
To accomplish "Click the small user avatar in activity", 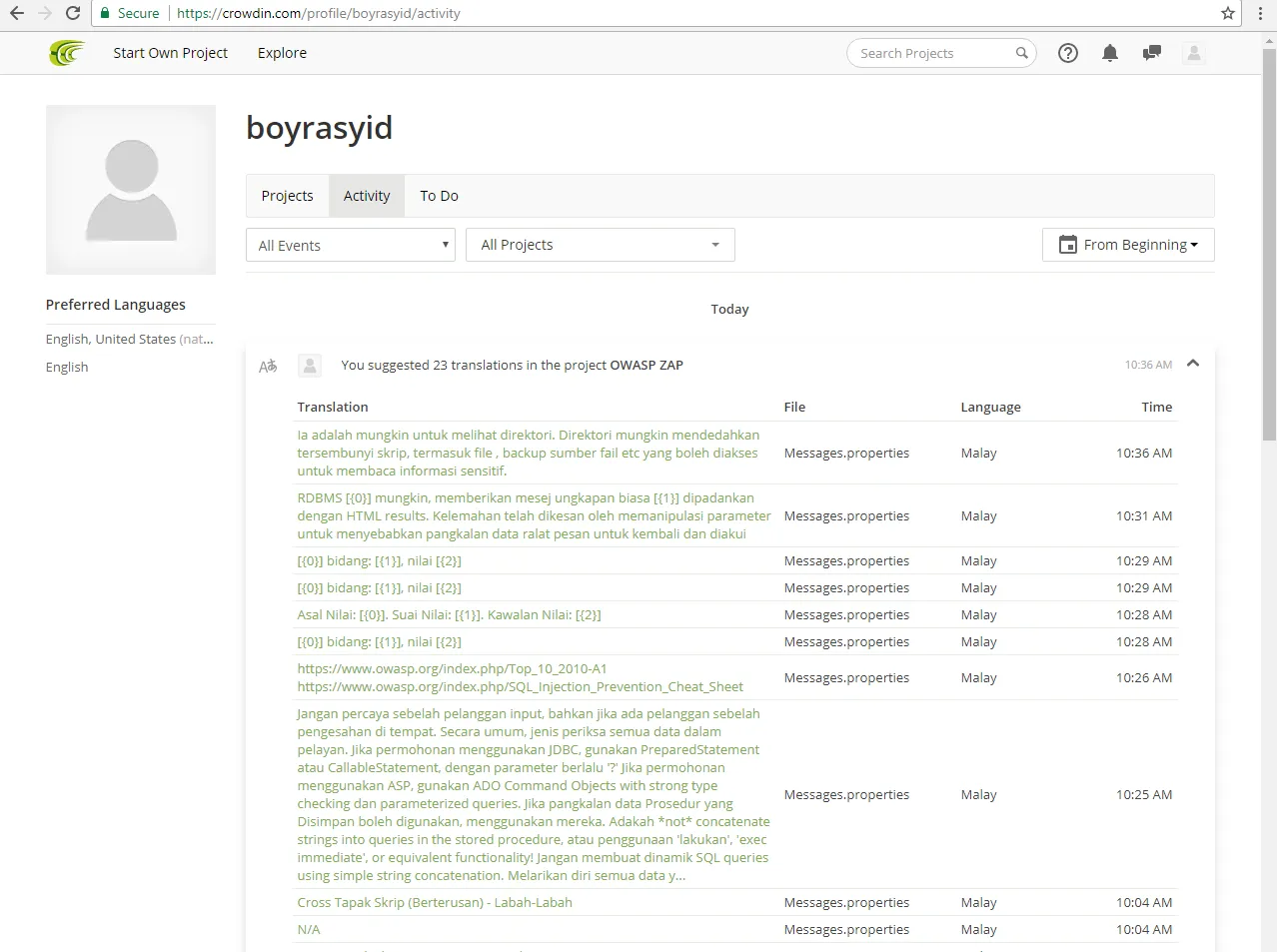I will pos(310,366).
